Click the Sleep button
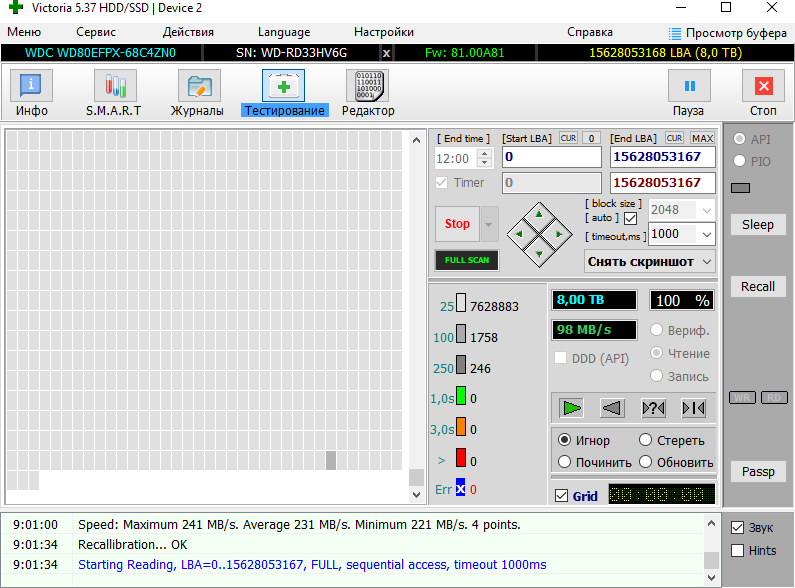Viewport: 795px width, 588px height. point(758,225)
